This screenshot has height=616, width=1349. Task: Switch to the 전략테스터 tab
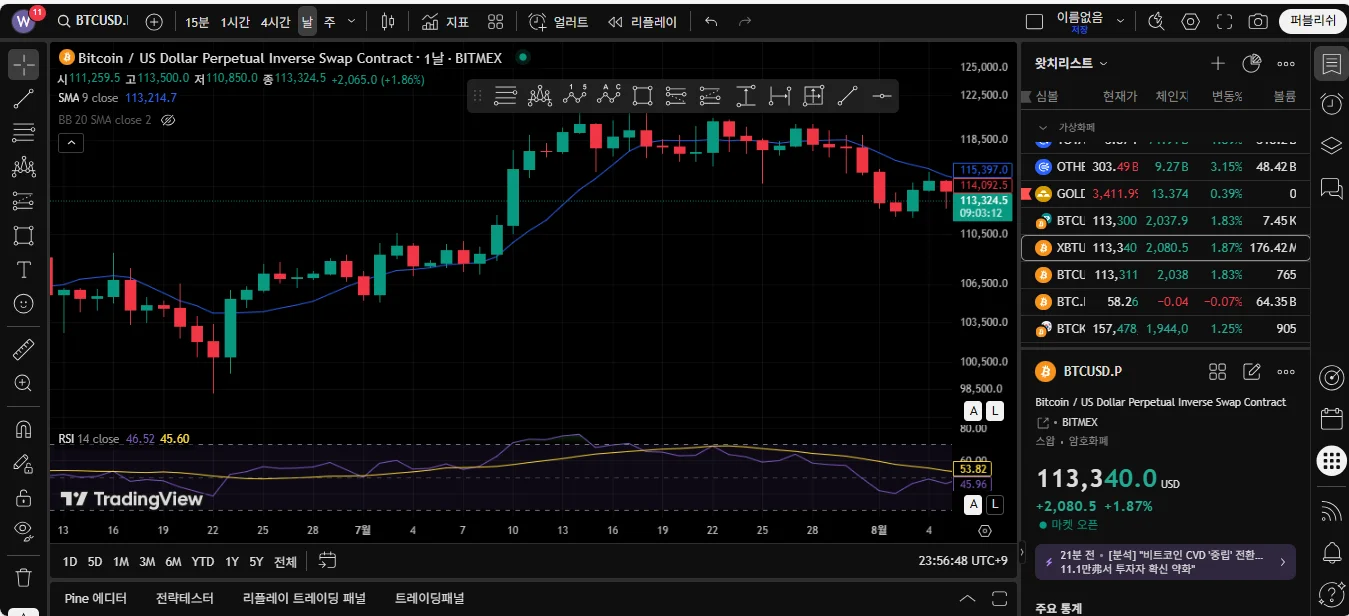pyautogui.click(x=184, y=598)
